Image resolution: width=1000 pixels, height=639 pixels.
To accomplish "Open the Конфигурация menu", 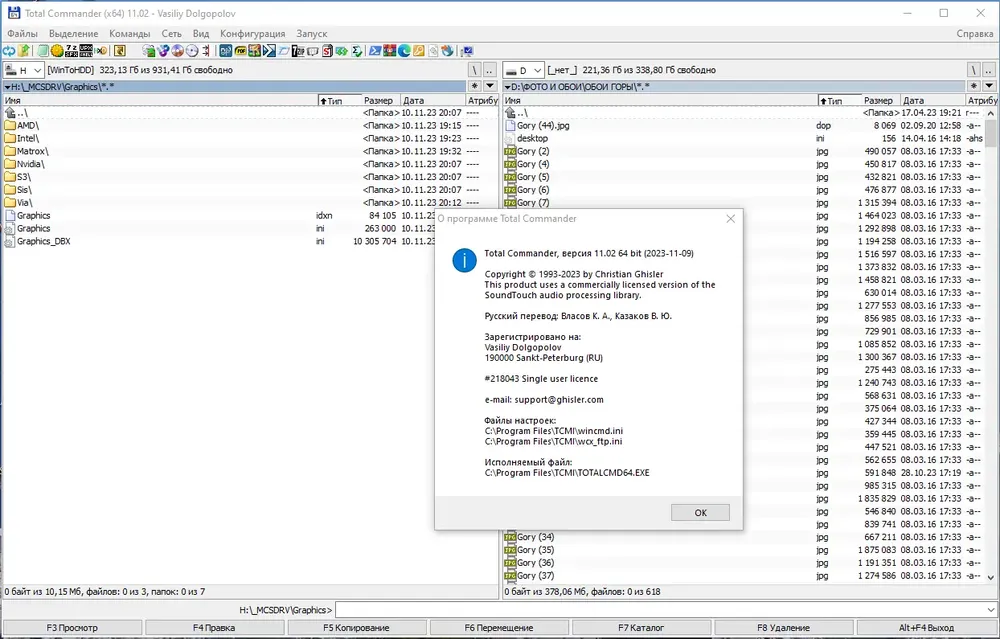I will (x=253, y=33).
